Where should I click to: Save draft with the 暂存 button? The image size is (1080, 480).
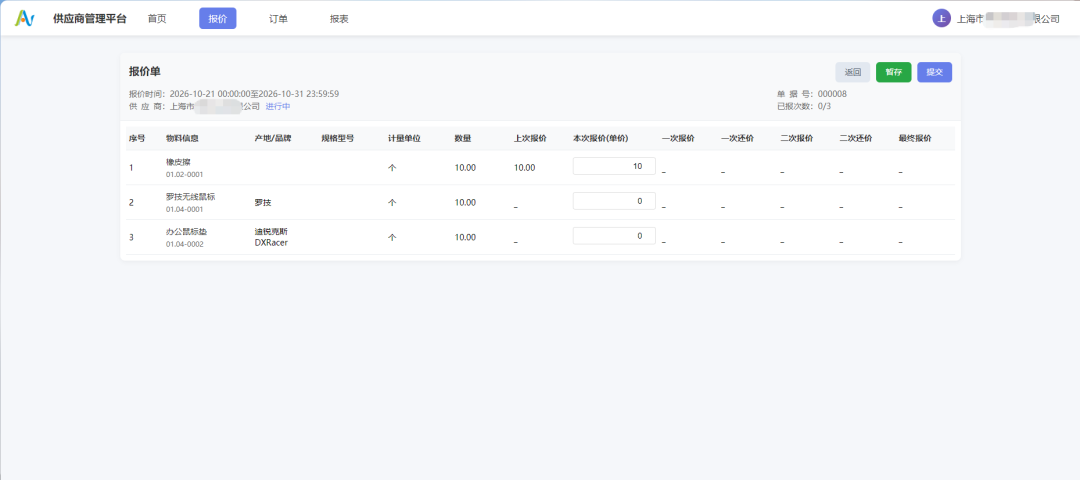pos(893,72)
